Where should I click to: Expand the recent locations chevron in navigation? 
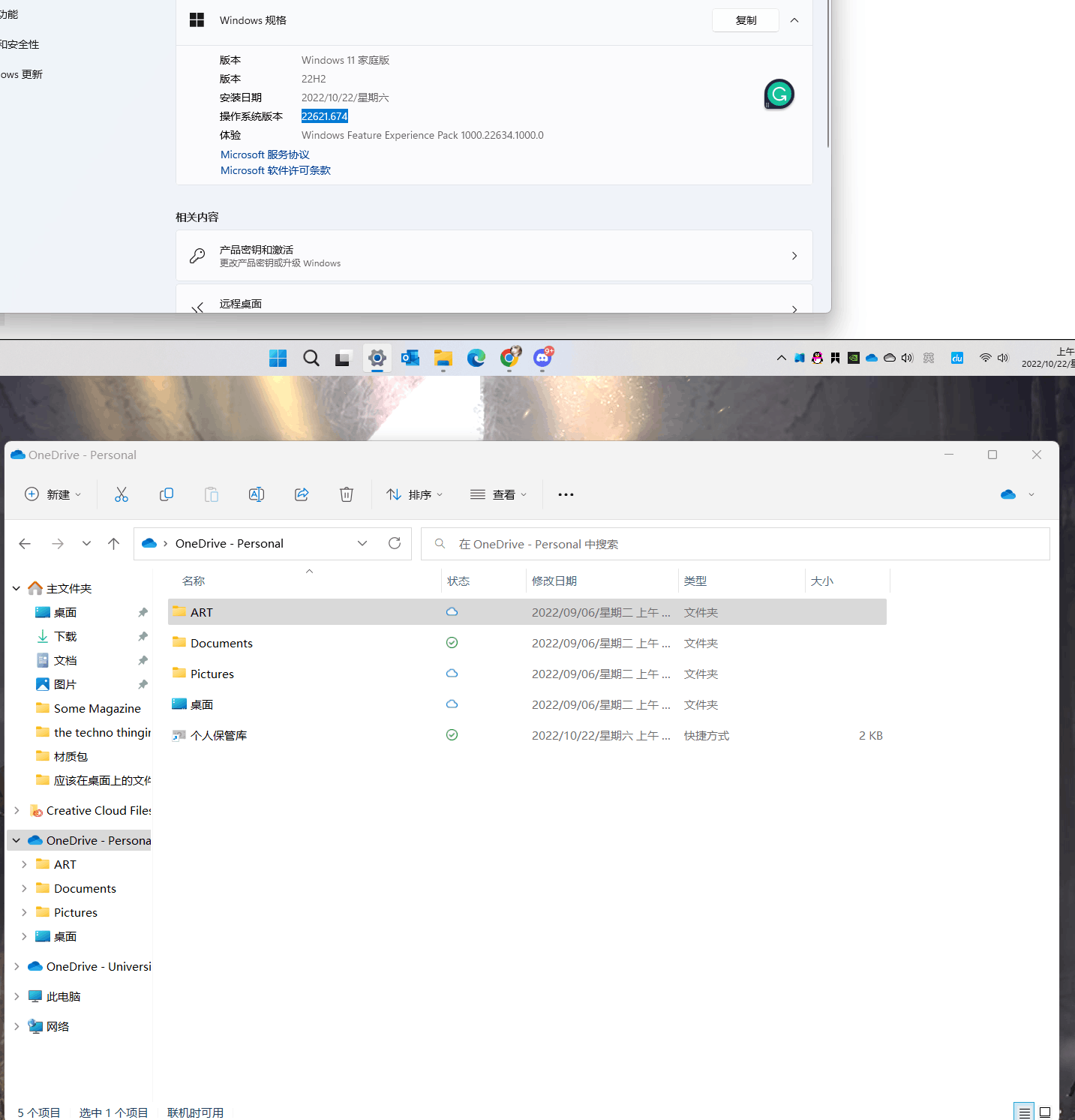coord(86,544)
